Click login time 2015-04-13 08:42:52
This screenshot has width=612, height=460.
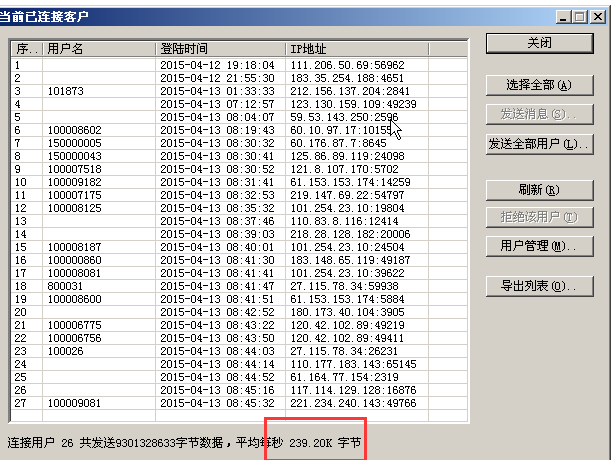pos(217,312)
